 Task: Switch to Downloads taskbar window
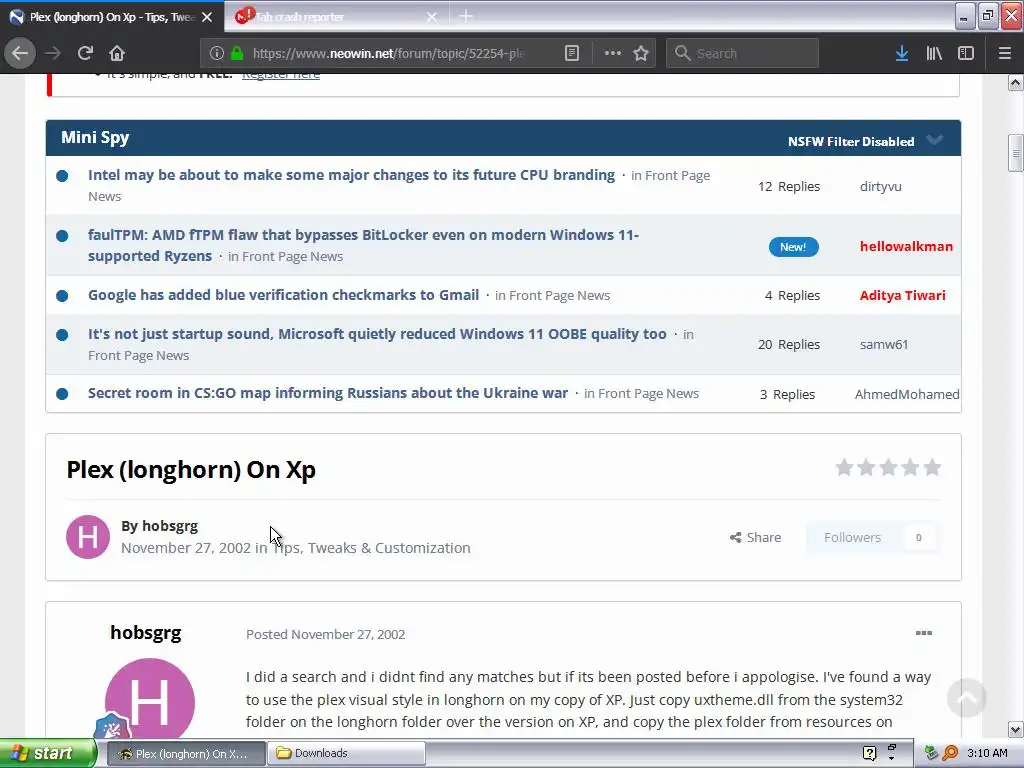pos(347,754)
